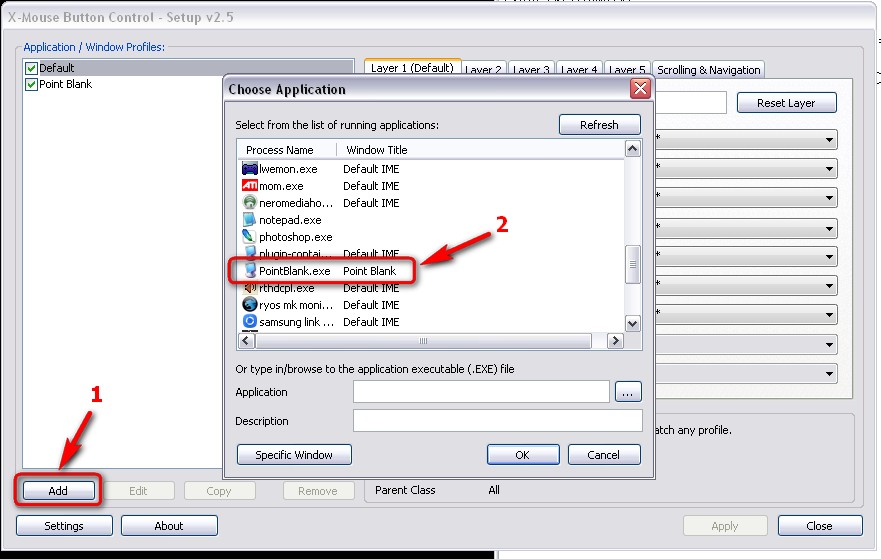
Task: Select the photoshop.exe row text
Action: (296, 237)
